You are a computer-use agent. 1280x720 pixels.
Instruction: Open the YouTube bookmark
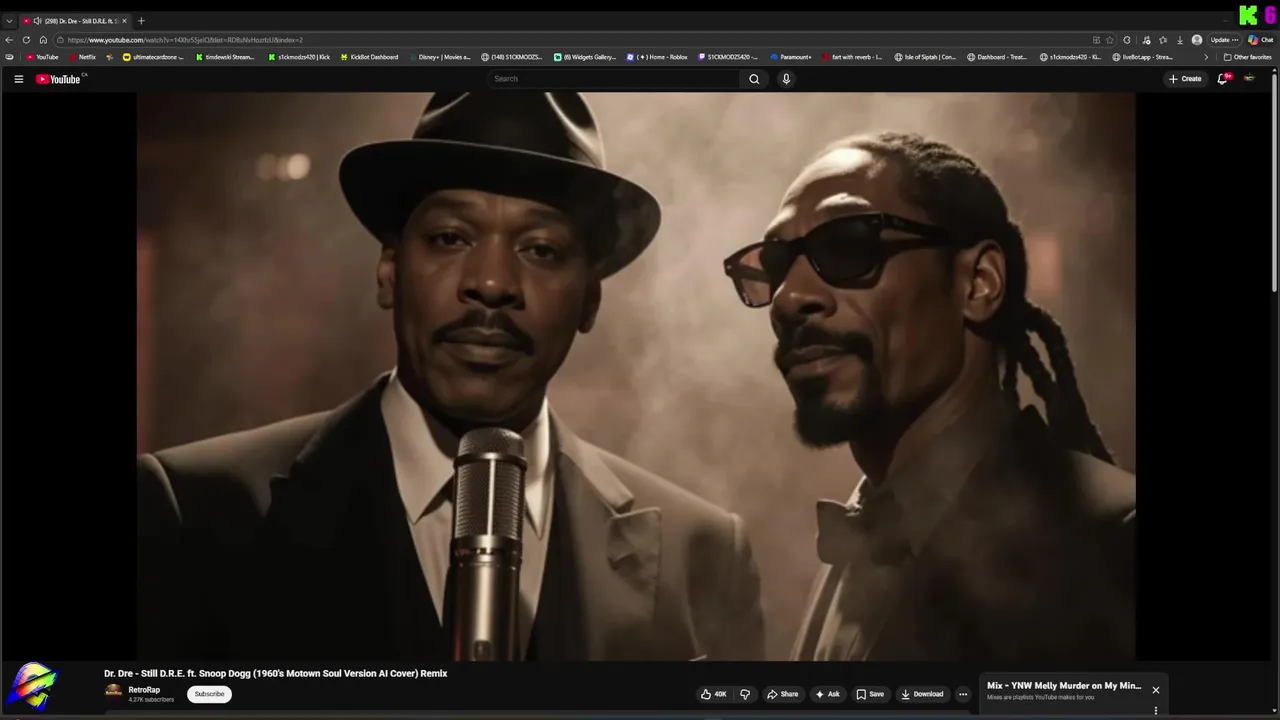42,57
